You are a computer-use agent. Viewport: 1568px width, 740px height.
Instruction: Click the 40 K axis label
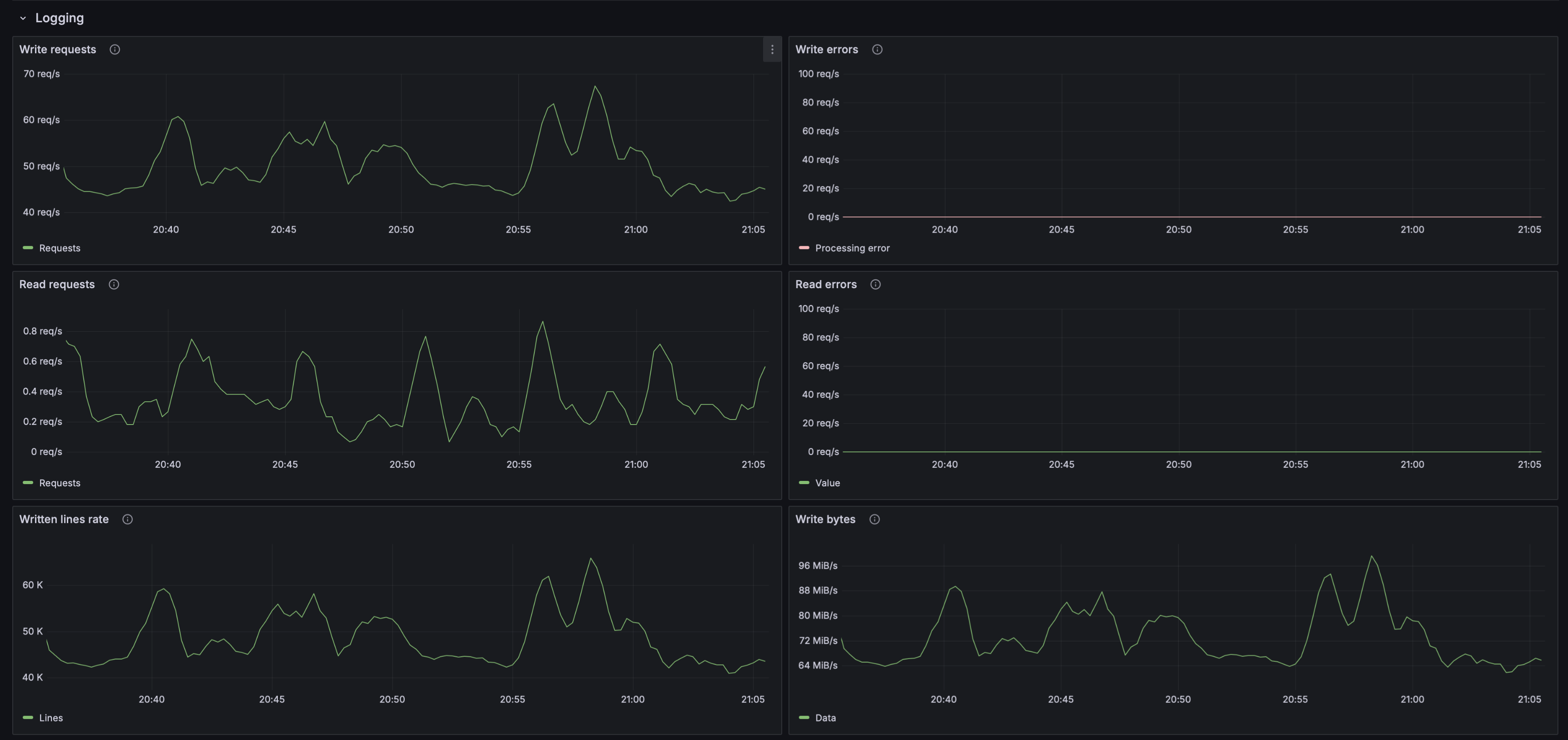coord(33,678)
